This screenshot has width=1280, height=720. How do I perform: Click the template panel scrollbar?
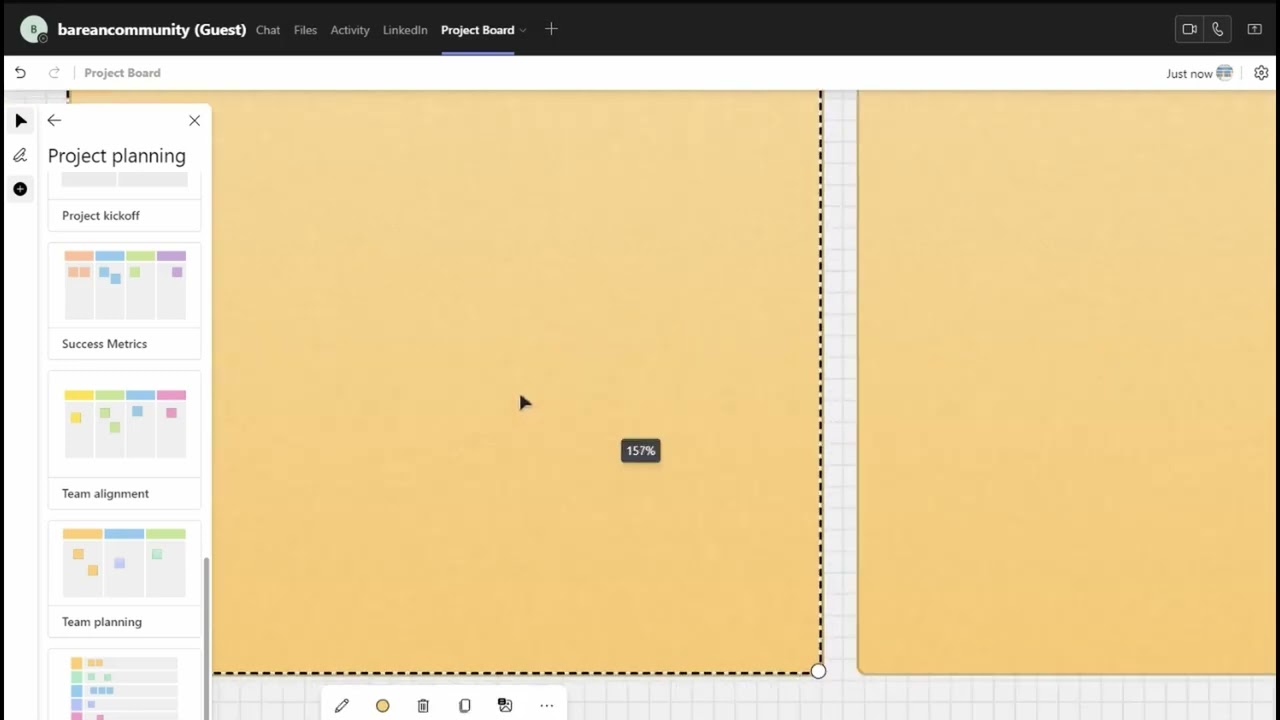[207, 638]
